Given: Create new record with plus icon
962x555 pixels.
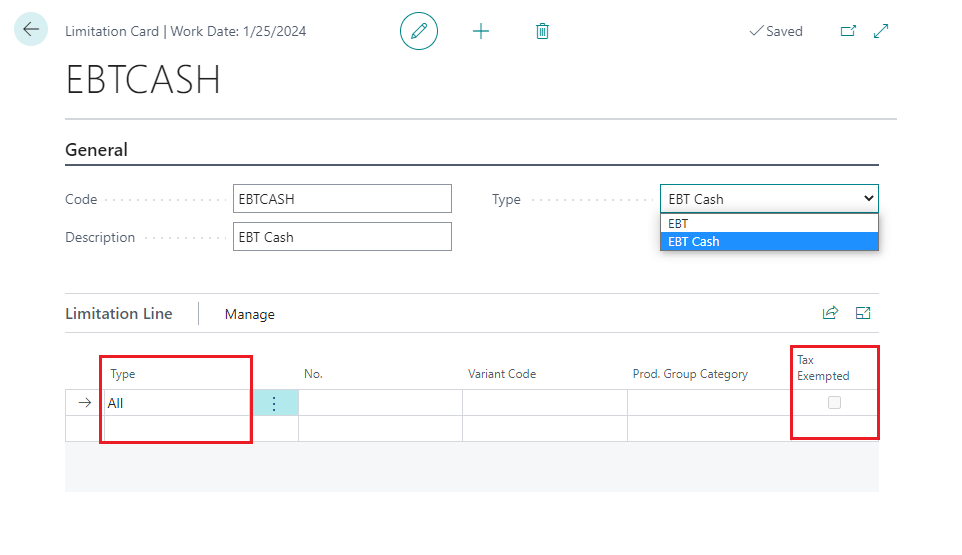Looking at the screenshot, I should point(481,31).
